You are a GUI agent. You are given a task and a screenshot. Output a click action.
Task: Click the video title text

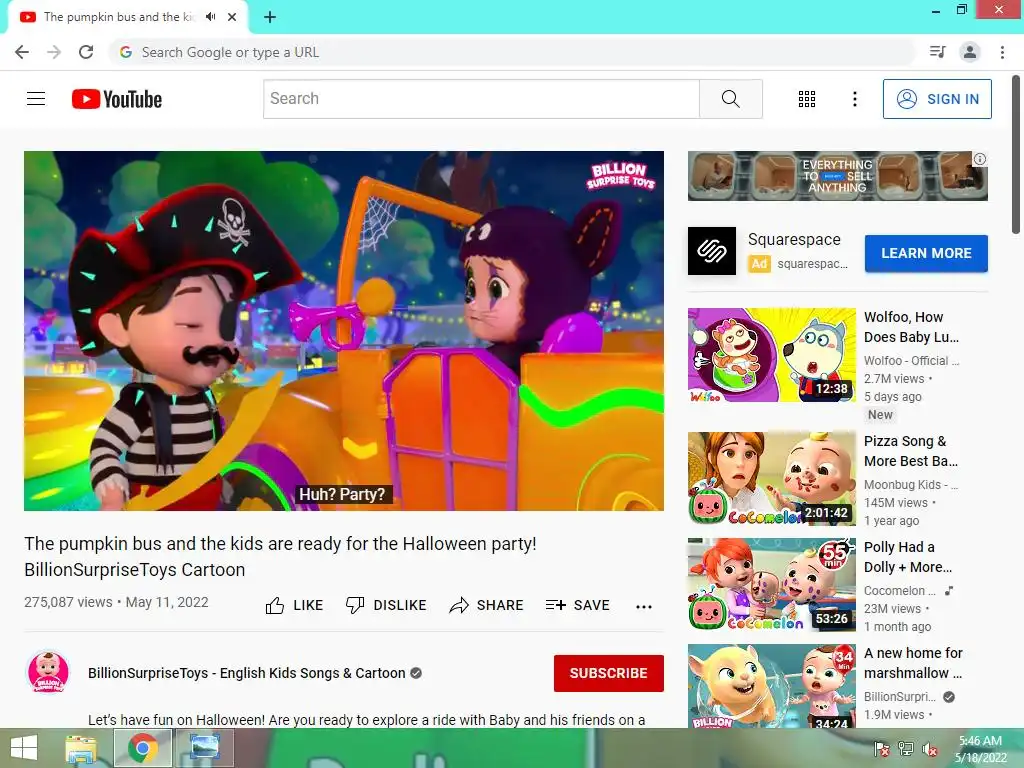[280, 556]
